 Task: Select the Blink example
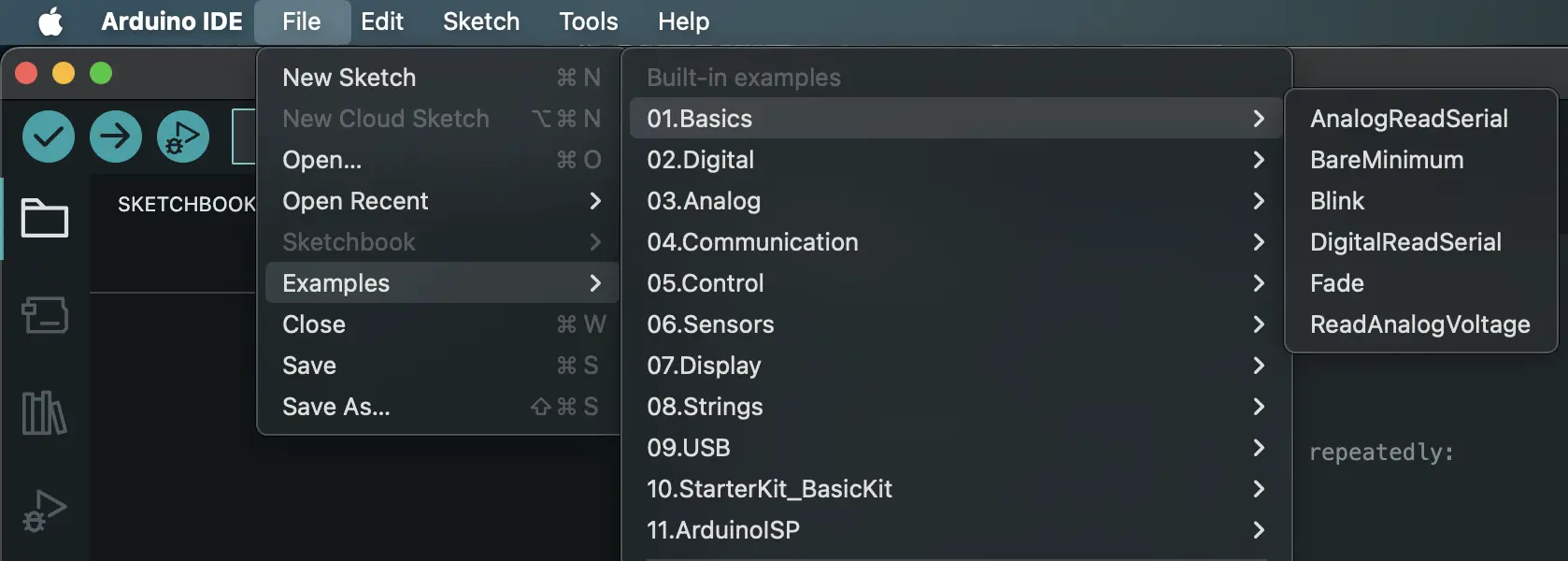pos(1336,200)
